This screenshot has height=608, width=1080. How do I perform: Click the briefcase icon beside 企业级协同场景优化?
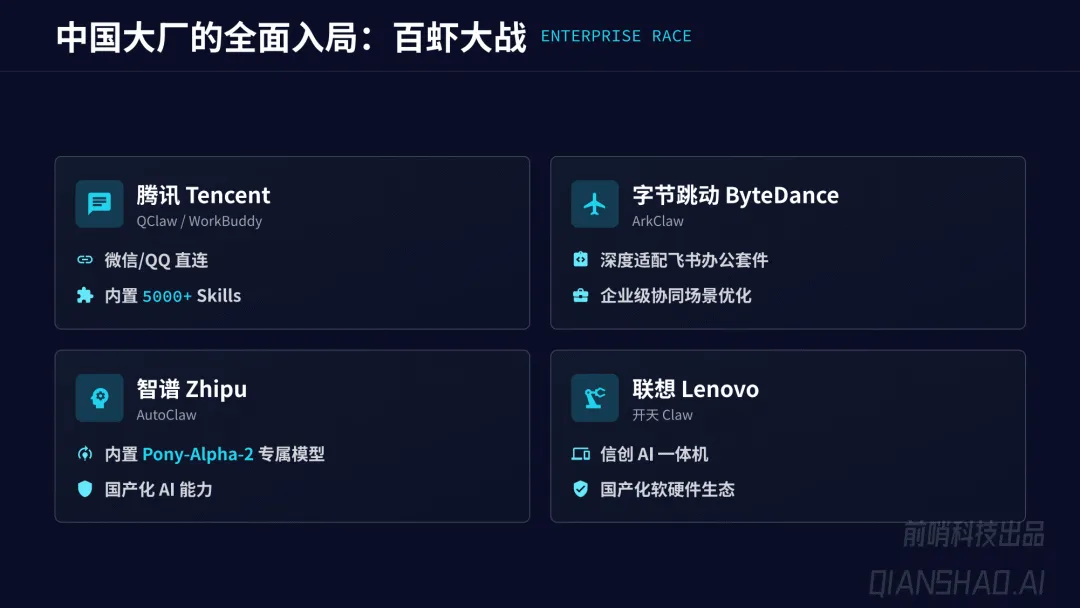580,295
